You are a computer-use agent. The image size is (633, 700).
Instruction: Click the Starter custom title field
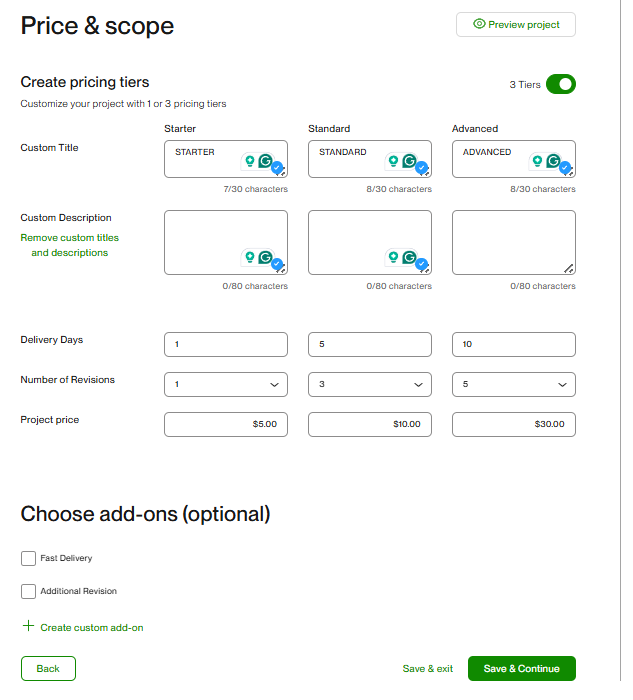[226, 159]
